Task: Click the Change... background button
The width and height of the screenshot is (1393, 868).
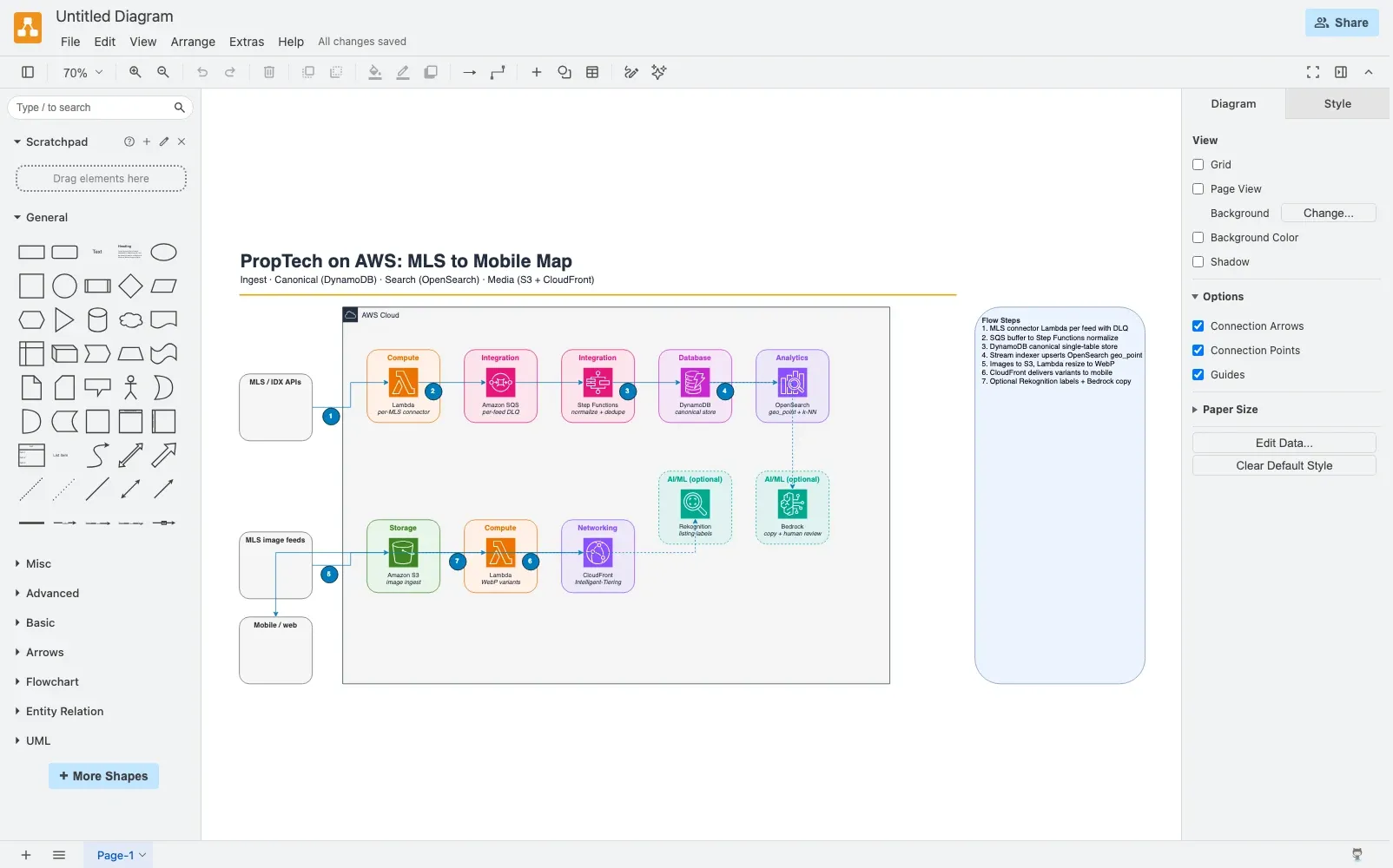Action: (x=1328, y=214)
